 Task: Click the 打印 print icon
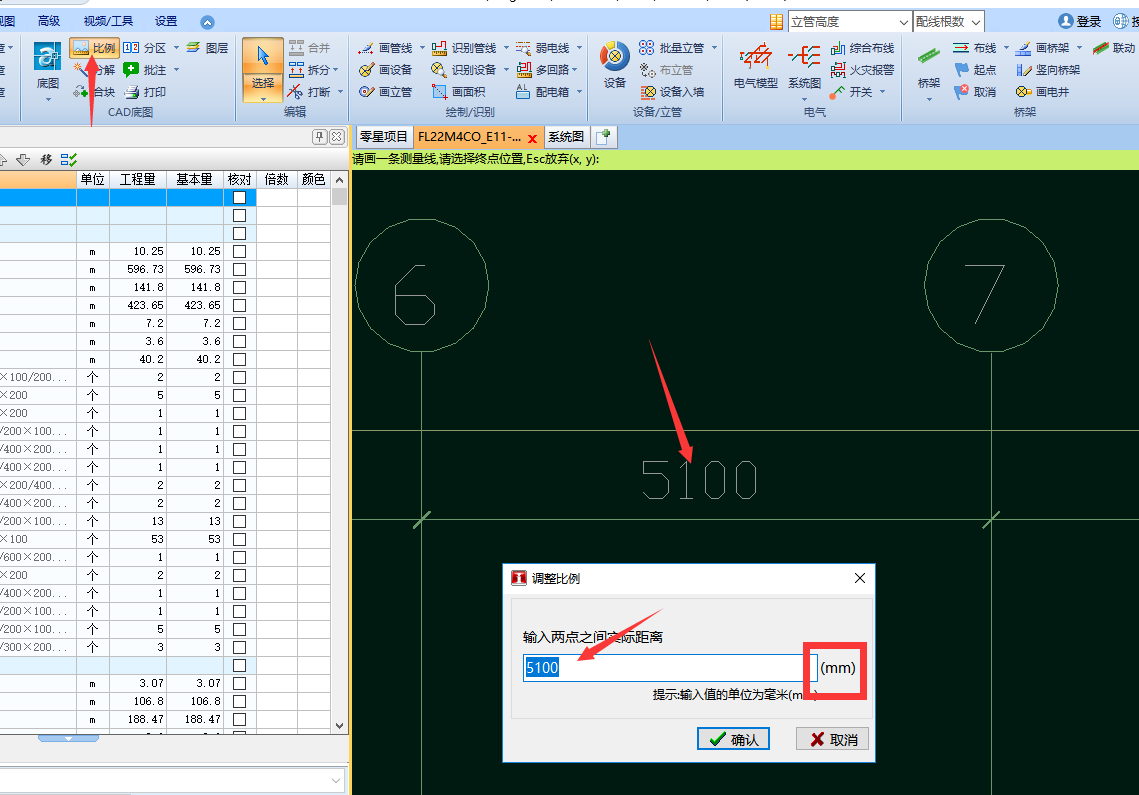144,92
